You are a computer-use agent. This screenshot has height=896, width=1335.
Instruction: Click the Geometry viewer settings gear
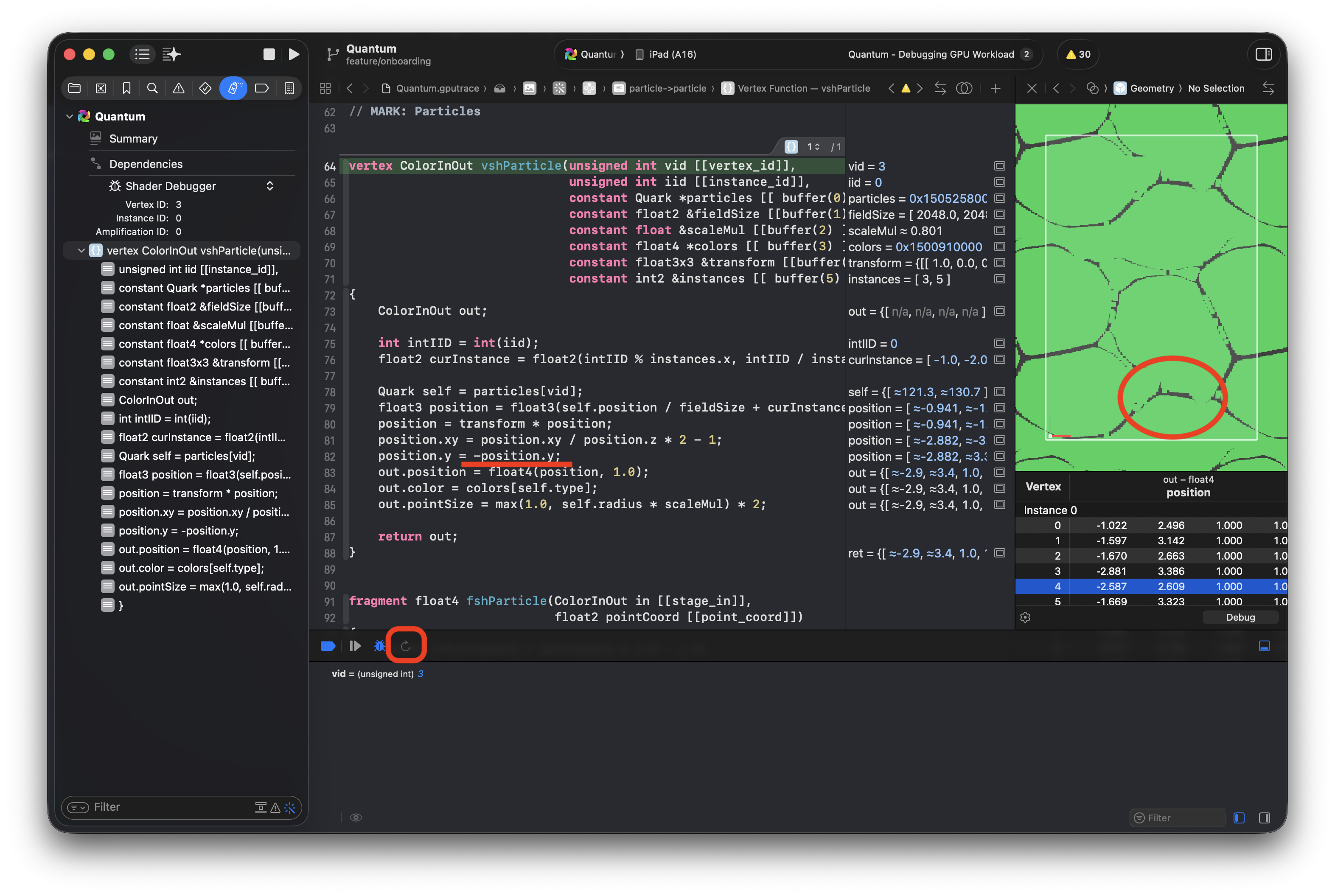tap(1025, 617)
